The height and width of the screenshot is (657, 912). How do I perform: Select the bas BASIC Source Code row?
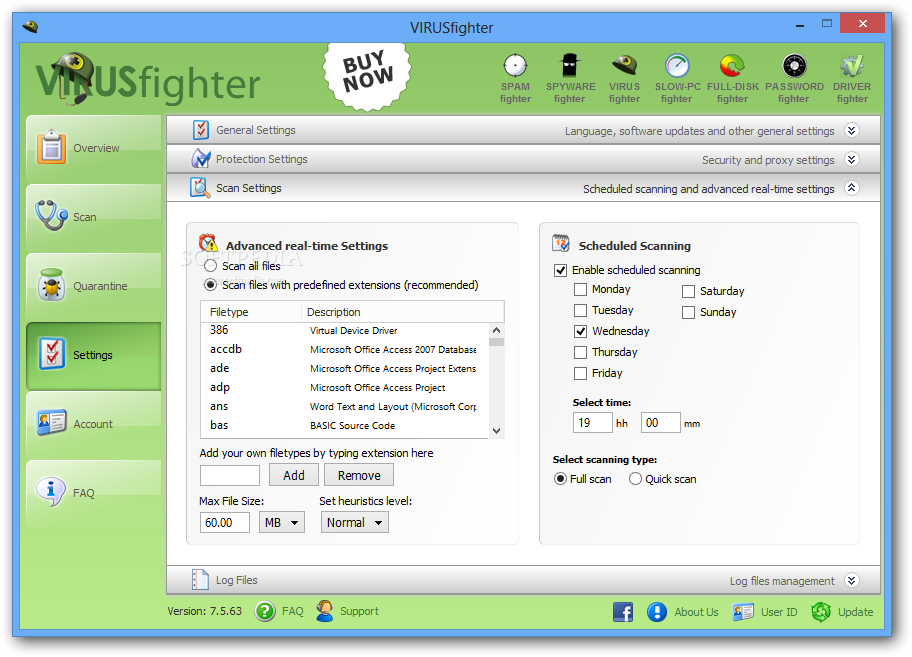point(344,425)
